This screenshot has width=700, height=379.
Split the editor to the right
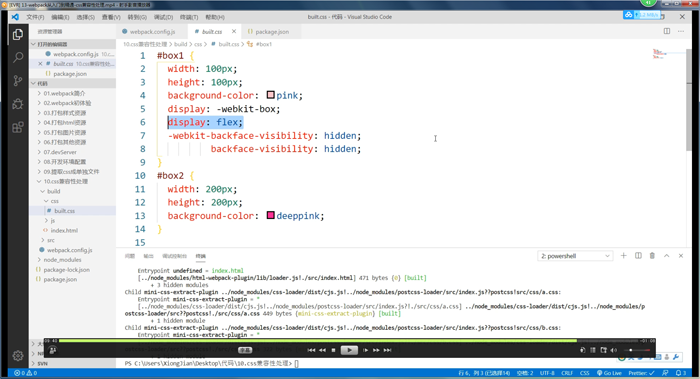(667, 31)
